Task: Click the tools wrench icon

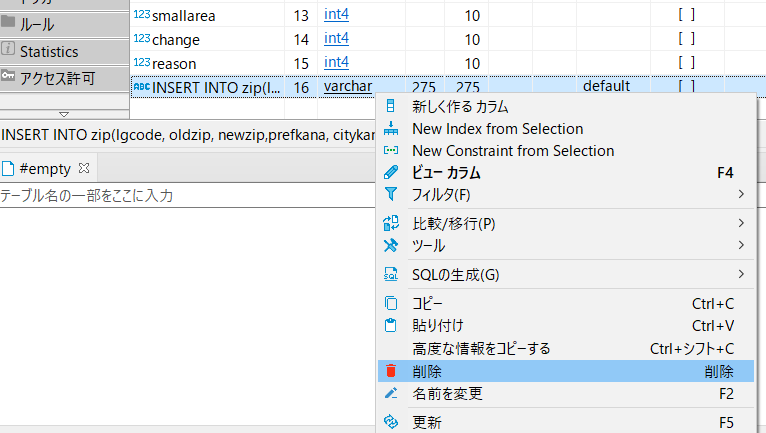Action: [390, 245]
